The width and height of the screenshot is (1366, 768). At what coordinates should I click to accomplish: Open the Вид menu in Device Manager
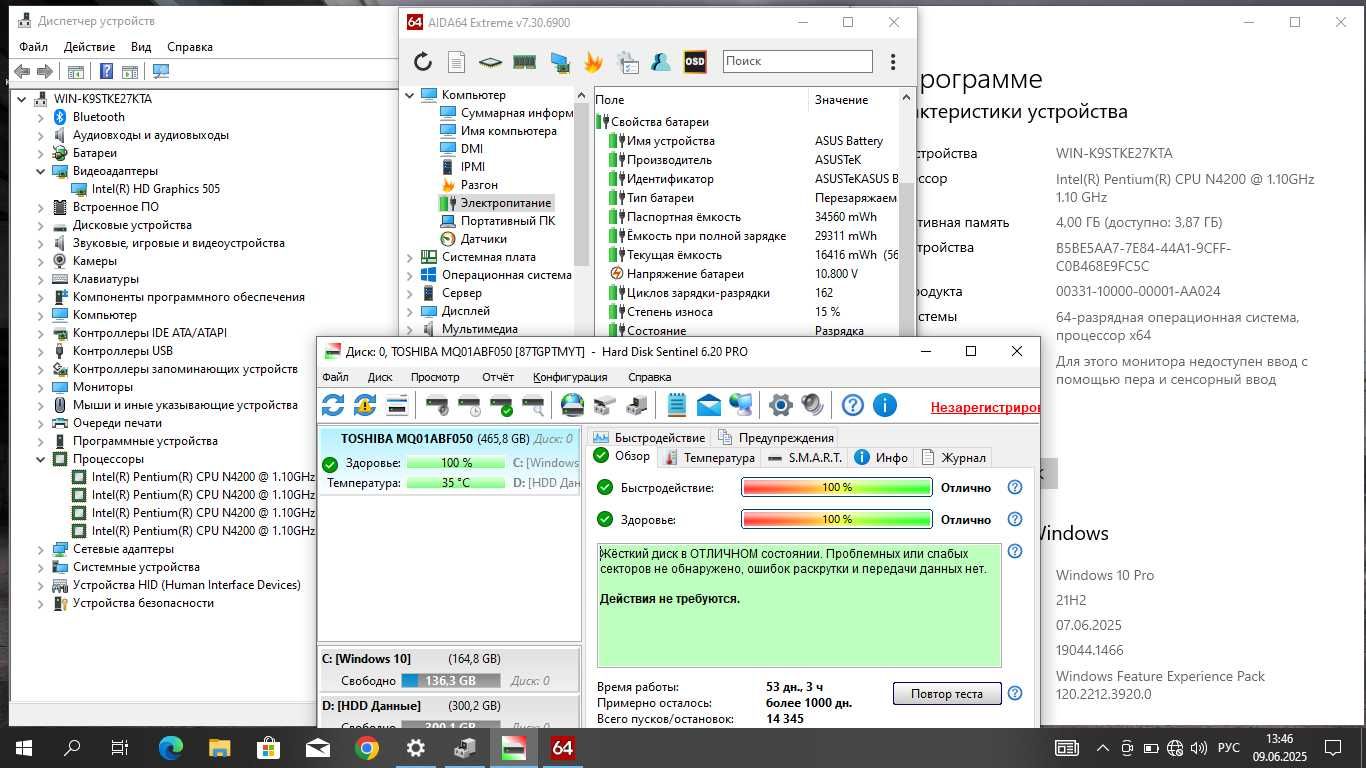141,47
